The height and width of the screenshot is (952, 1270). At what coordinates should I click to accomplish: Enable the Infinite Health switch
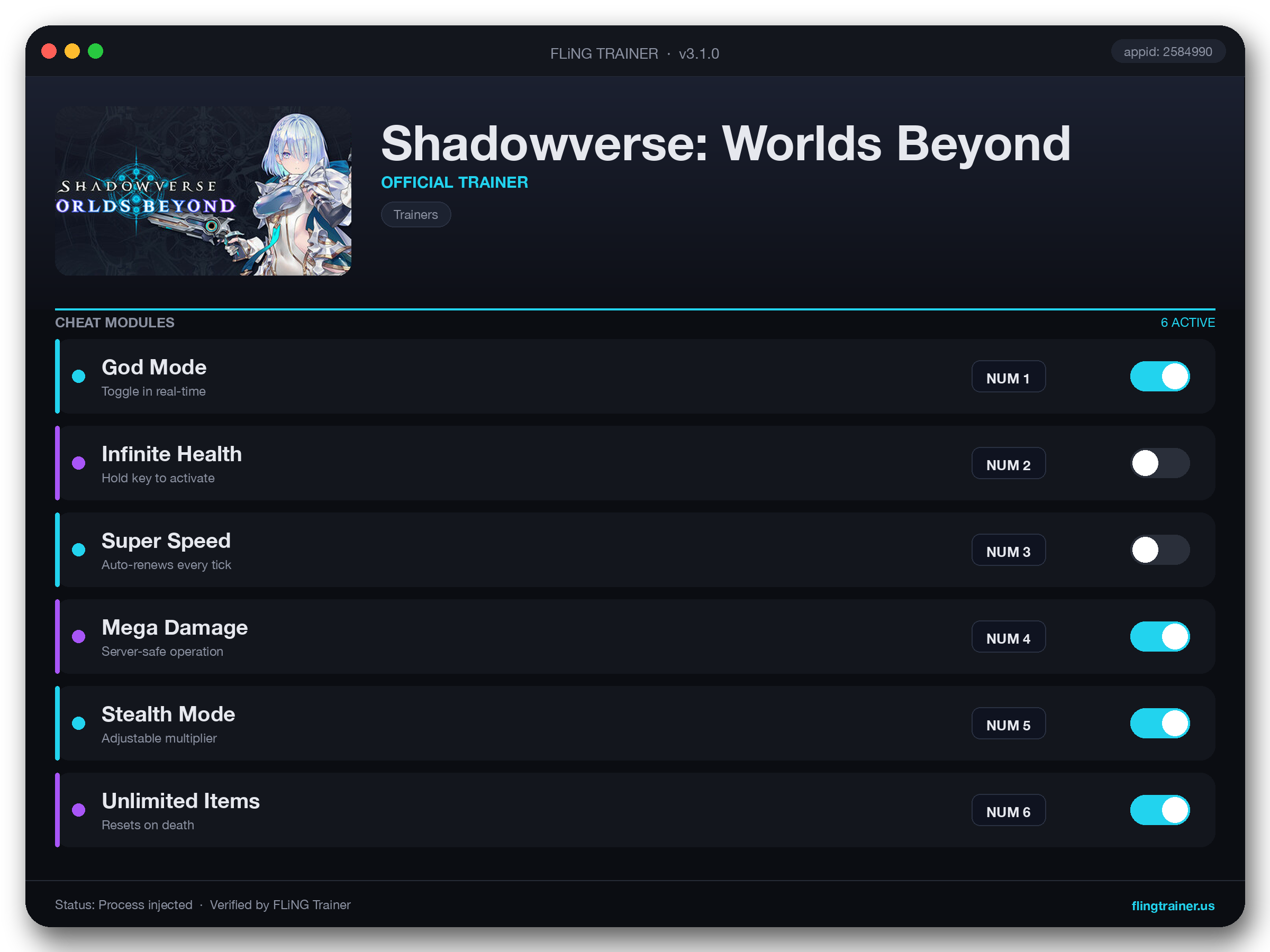pos(1160,463)
